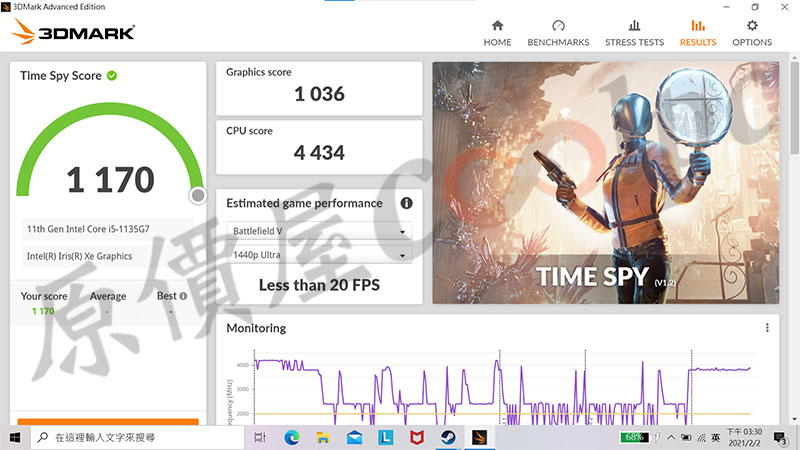This screenshot has width=800, height=450.
Task: Click info icon beside Best score
Action: click(183, 296)
